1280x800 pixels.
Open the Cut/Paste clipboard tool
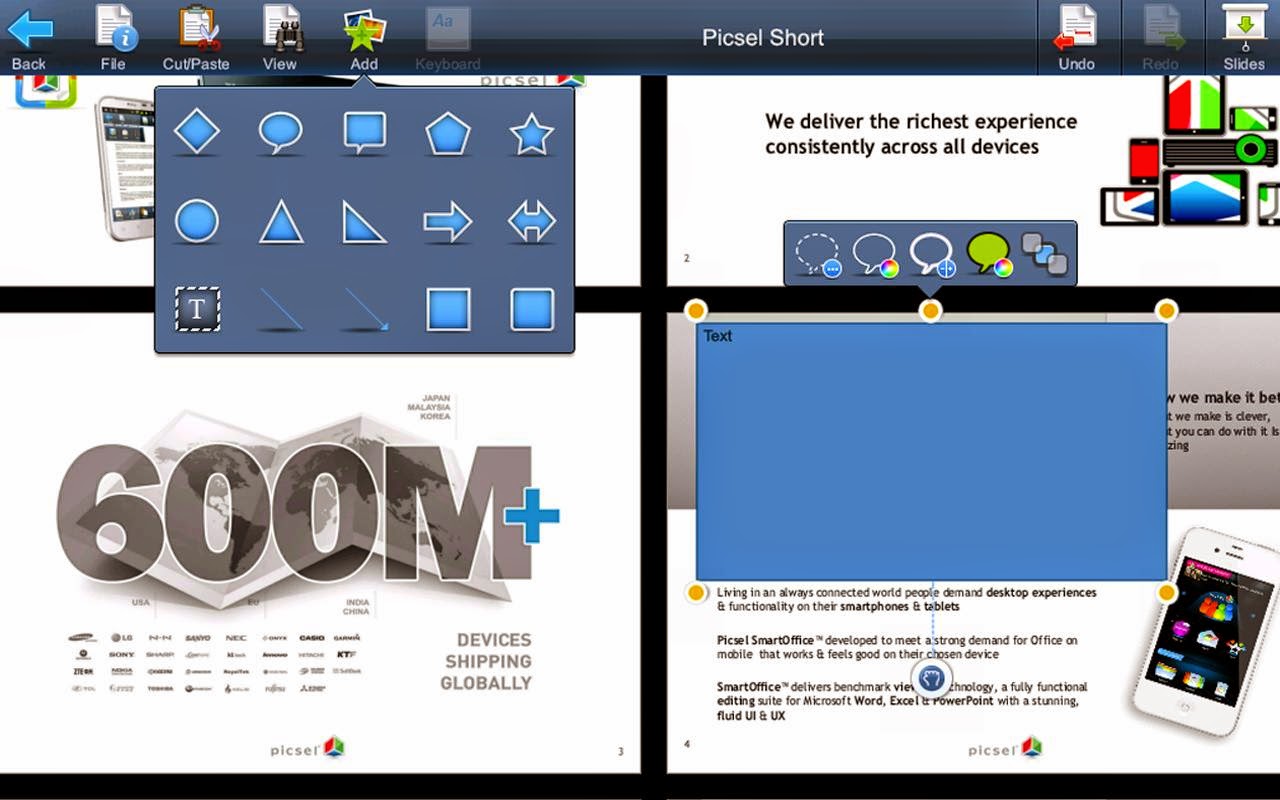[x=196, y=38]
